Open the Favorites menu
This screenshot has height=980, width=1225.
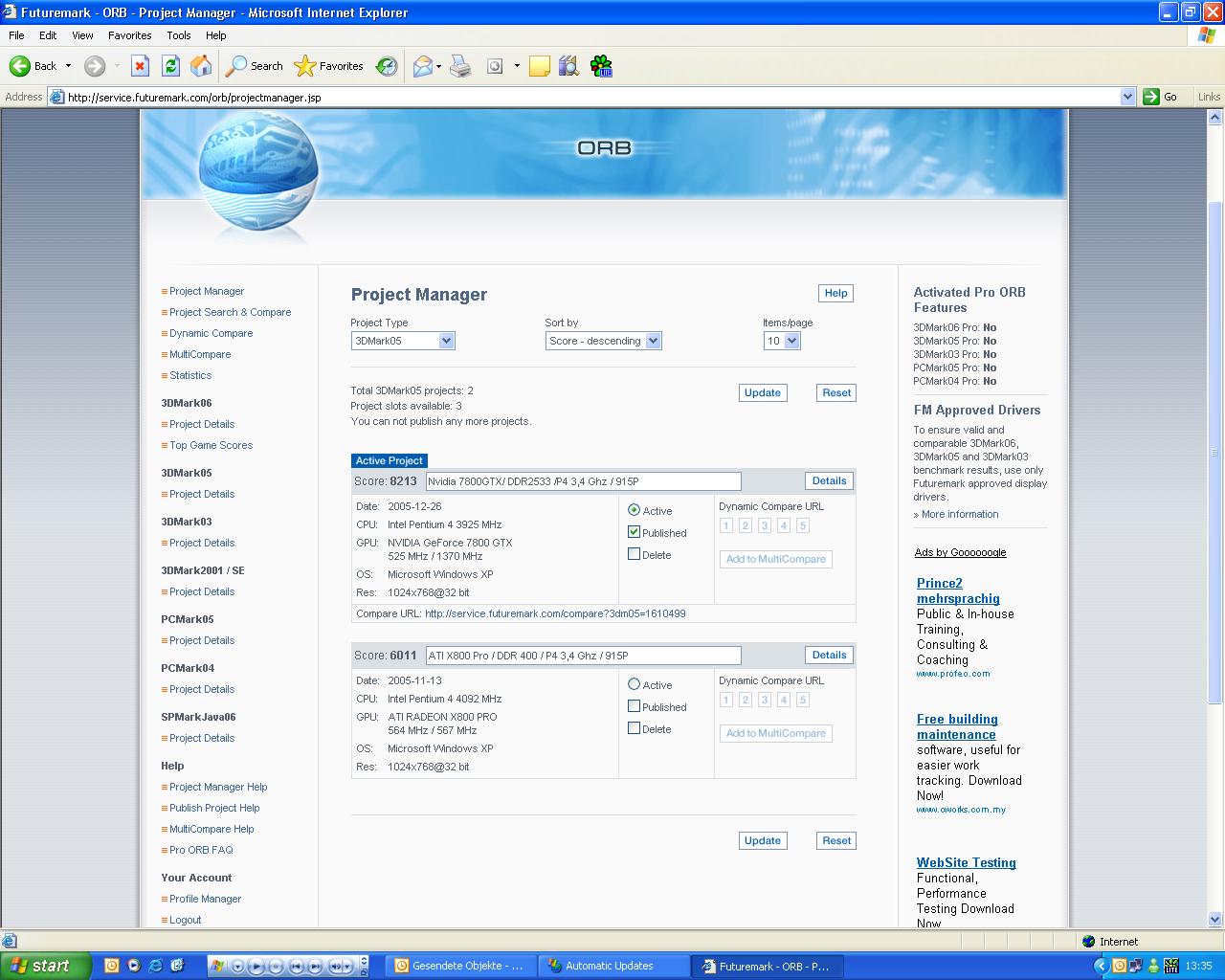pyautogui.click(x=129, y=35)
